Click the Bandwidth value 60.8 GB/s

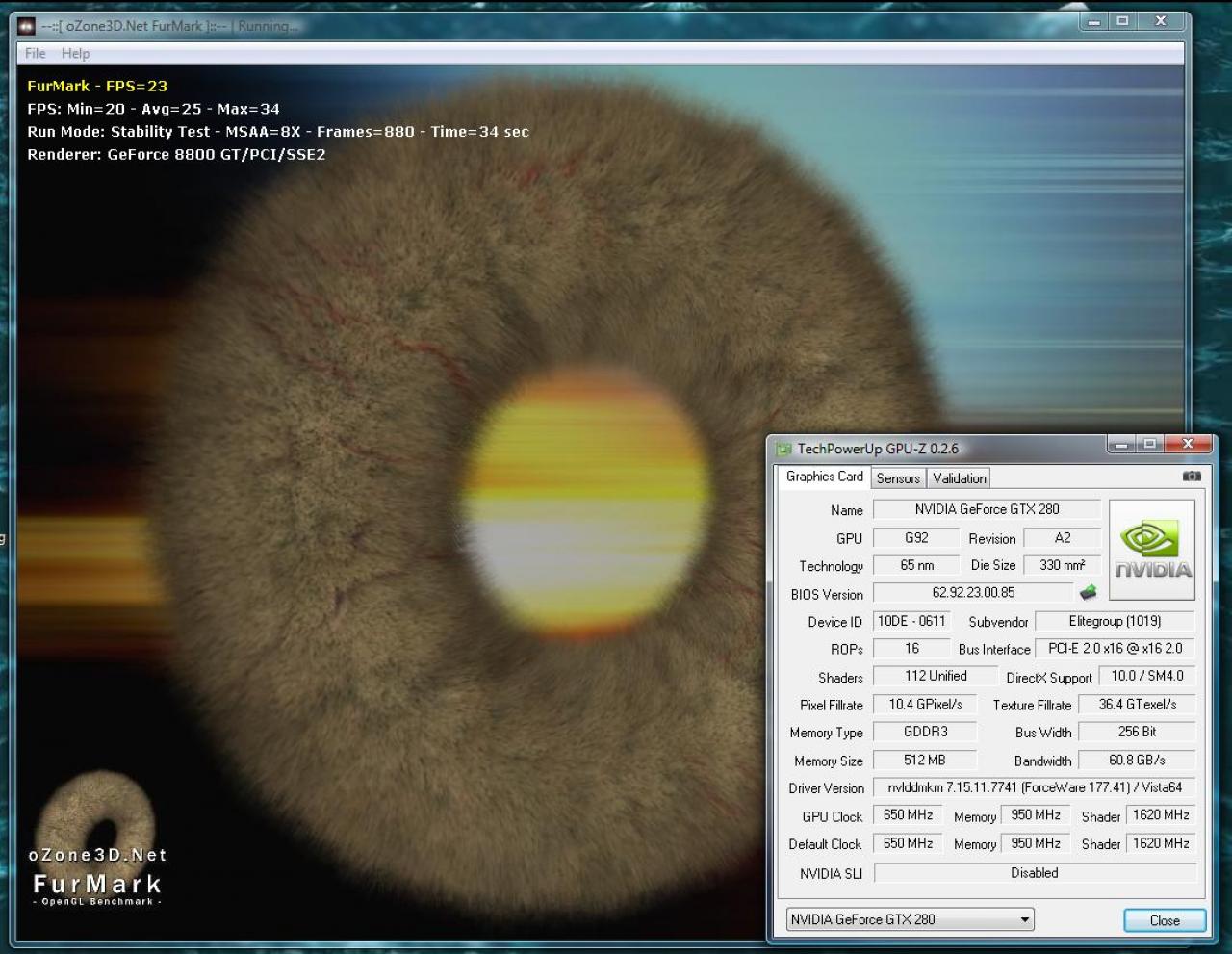pos(1137,760)
